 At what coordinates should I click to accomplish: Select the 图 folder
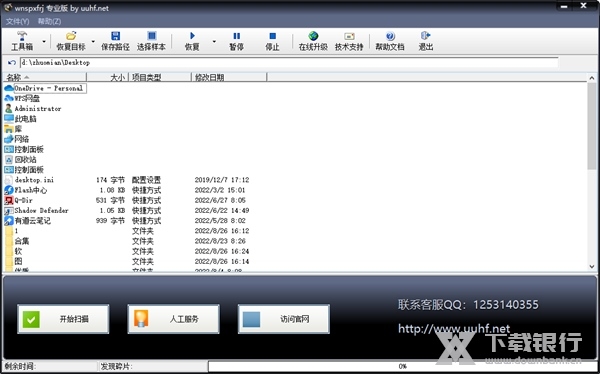coord(13,261)
